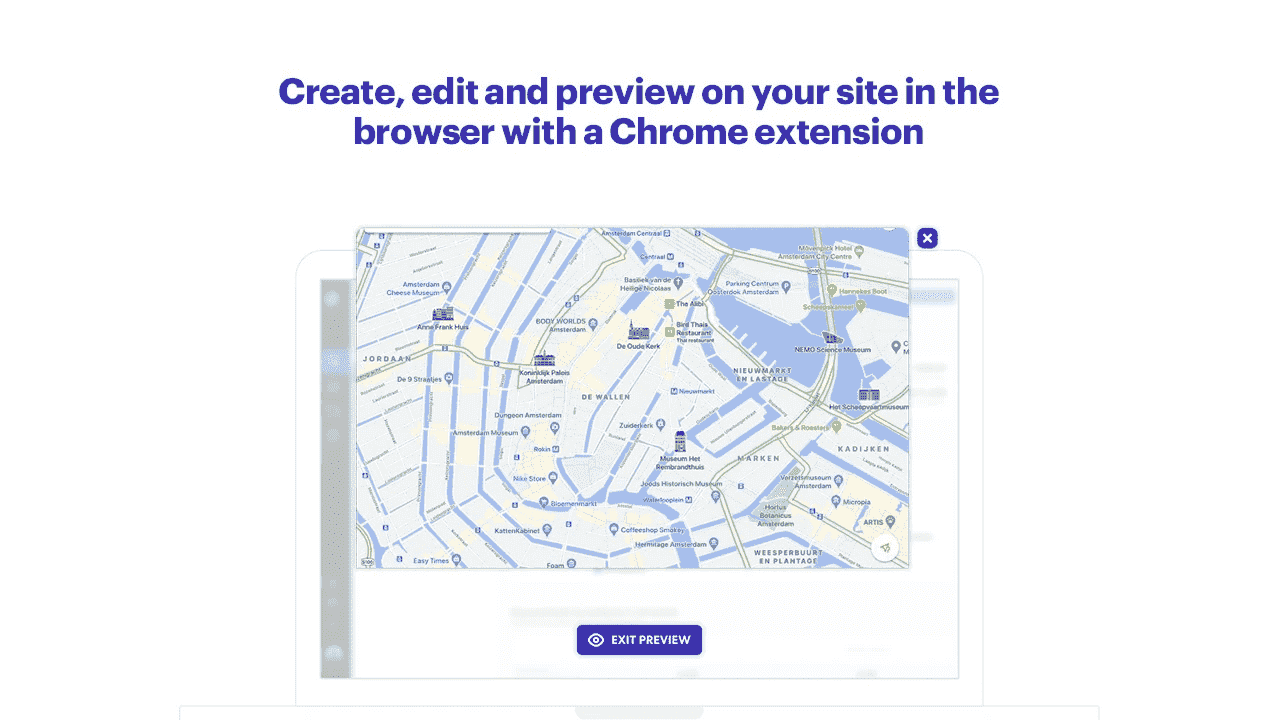Select the ARTIS zoo pin
Screen dimensions: 1280x720
point(891,521)
